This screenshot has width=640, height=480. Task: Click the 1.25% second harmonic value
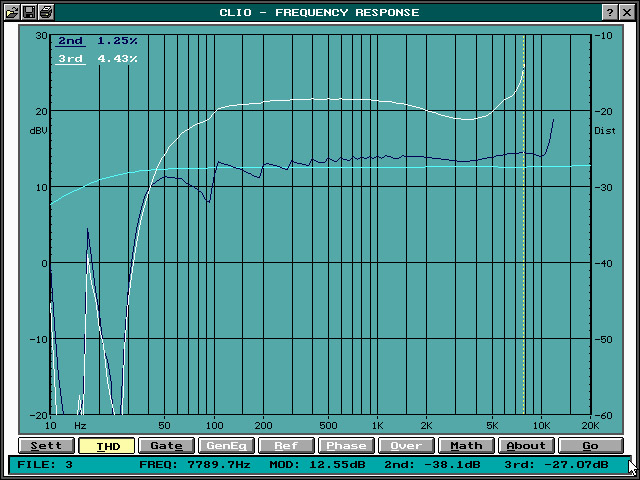(x=118, y=41)
